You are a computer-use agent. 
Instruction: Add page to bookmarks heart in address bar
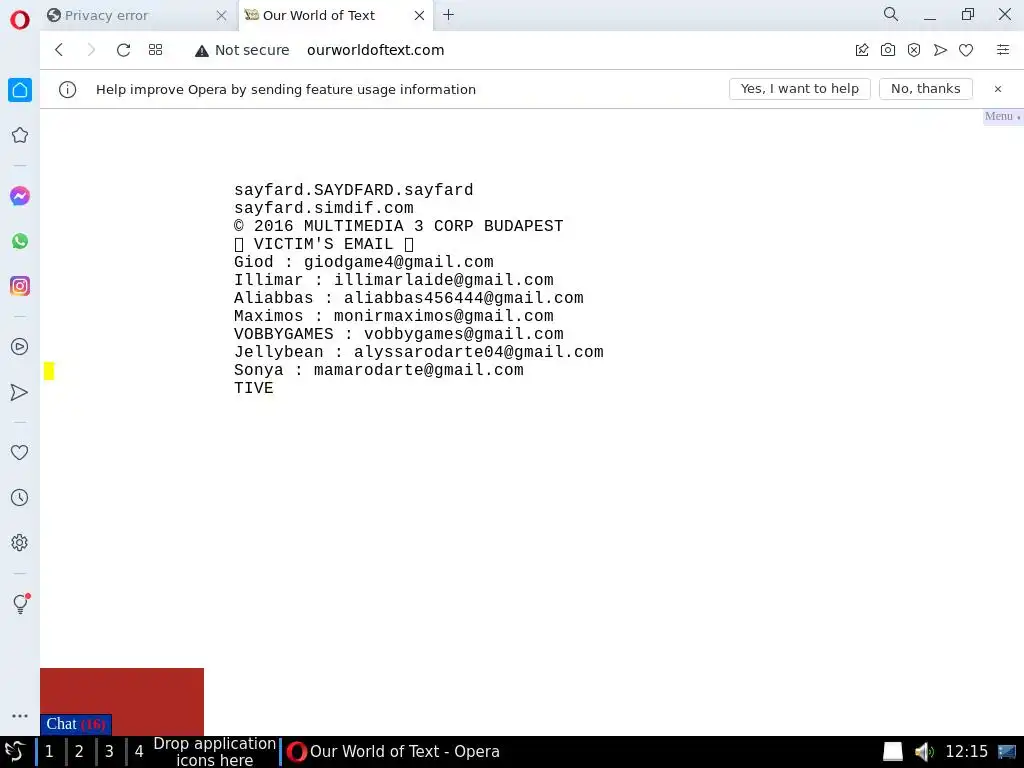pyautogui.click(x=966, y=50)
